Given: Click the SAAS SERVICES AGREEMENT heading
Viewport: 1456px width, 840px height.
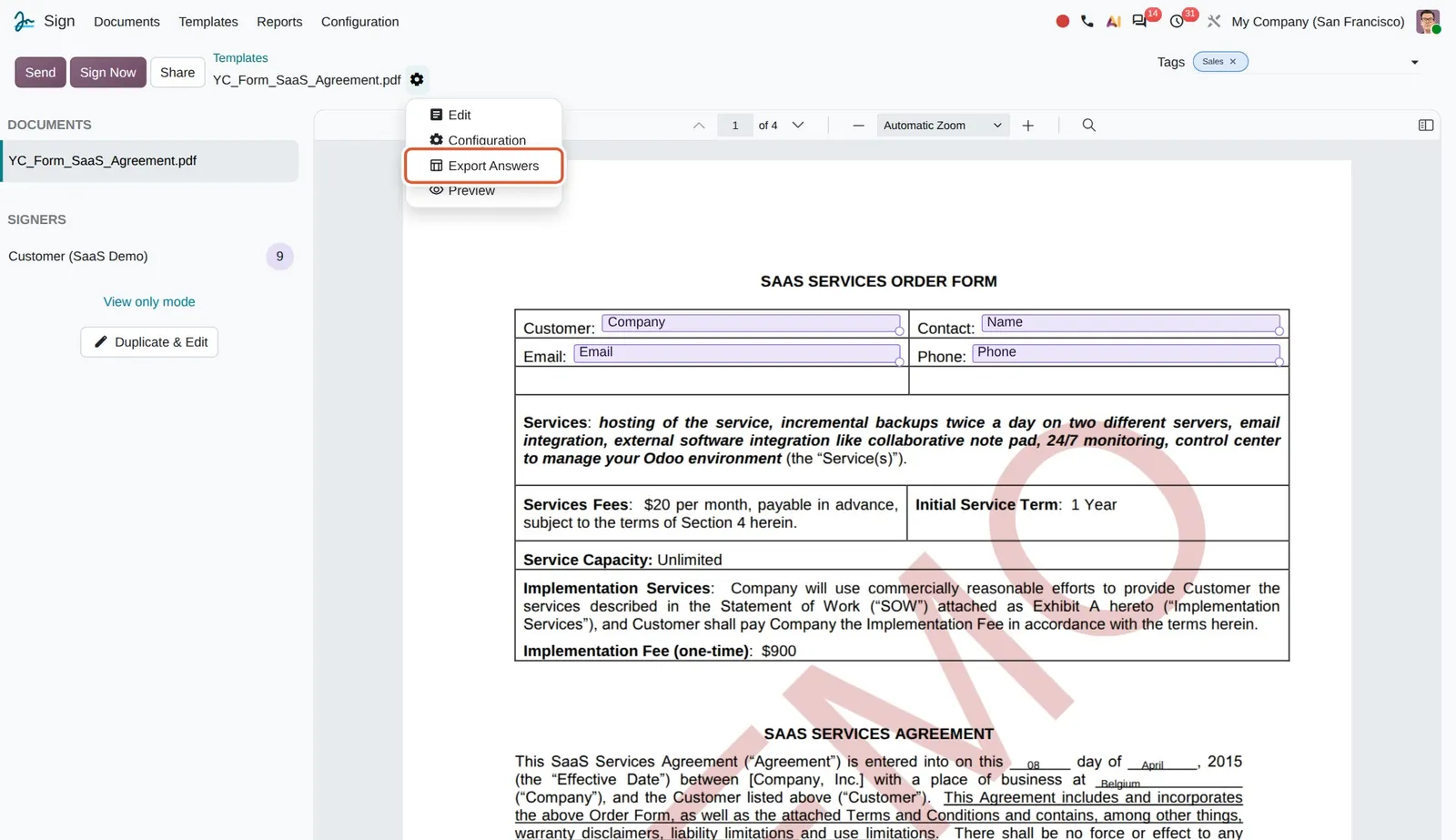Looking at the screenshot, I should (x=878, y=734).
